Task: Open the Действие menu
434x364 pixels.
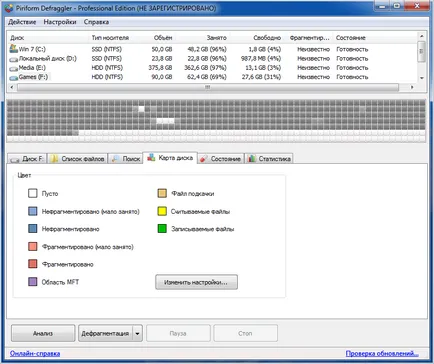Action: (22, 22)
